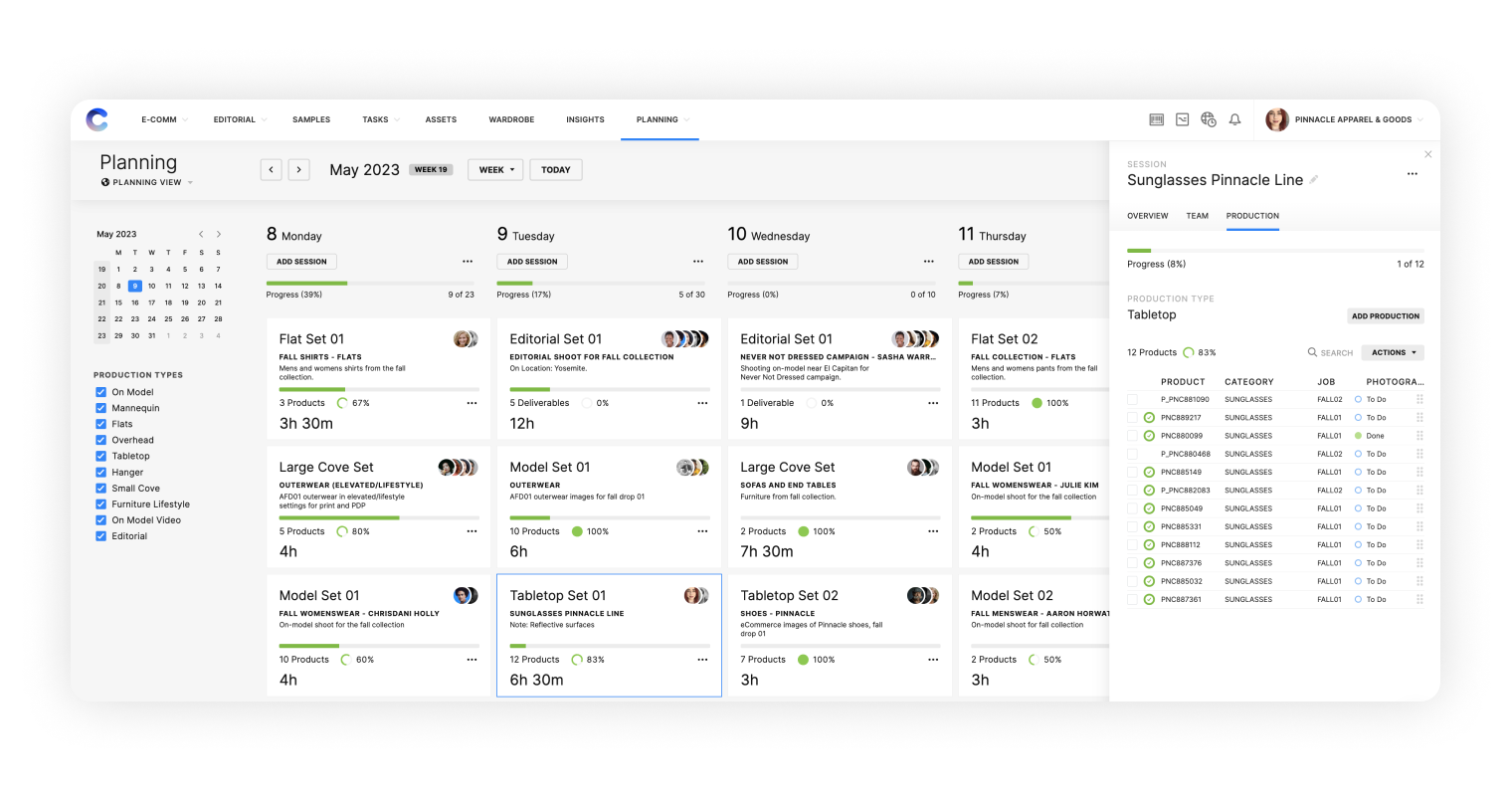
Task: Click the Captureflow logo in top left
Action: click(96, 118)
